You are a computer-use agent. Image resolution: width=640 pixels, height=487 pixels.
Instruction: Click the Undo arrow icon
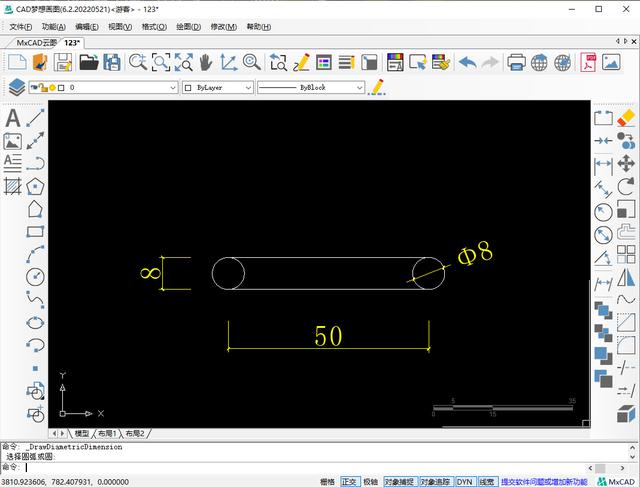click(467, 63)
